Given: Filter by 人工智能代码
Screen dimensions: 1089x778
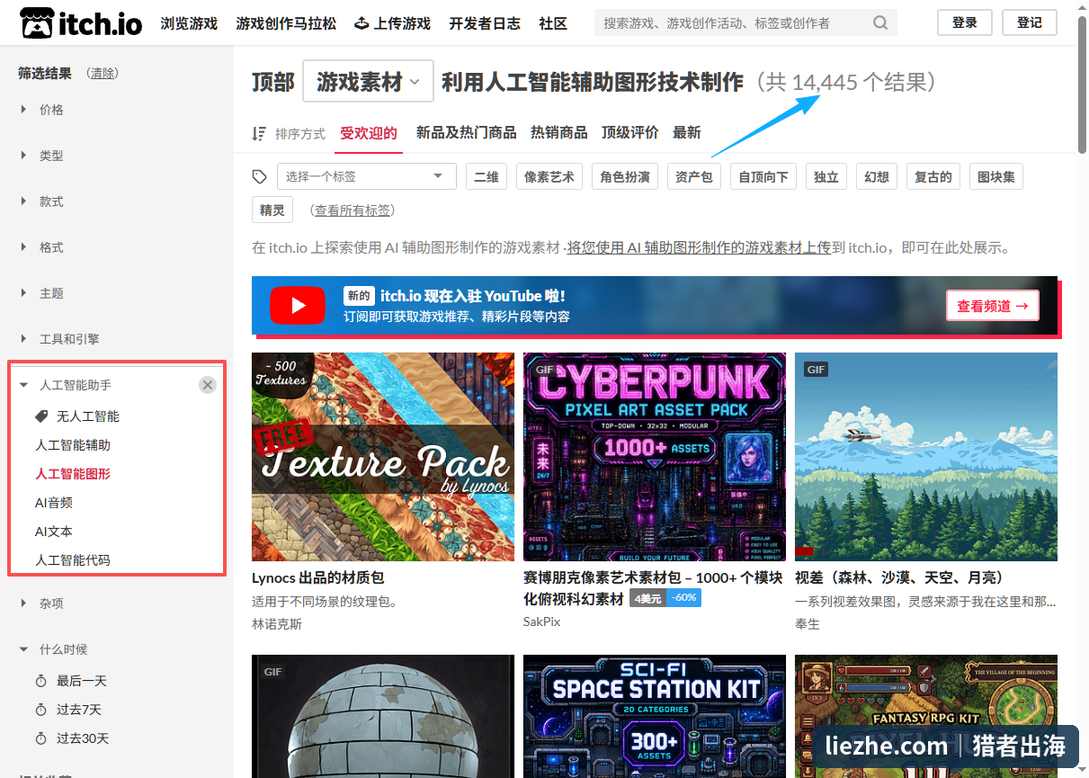Looking at the screenshot, I should (73, 560).
